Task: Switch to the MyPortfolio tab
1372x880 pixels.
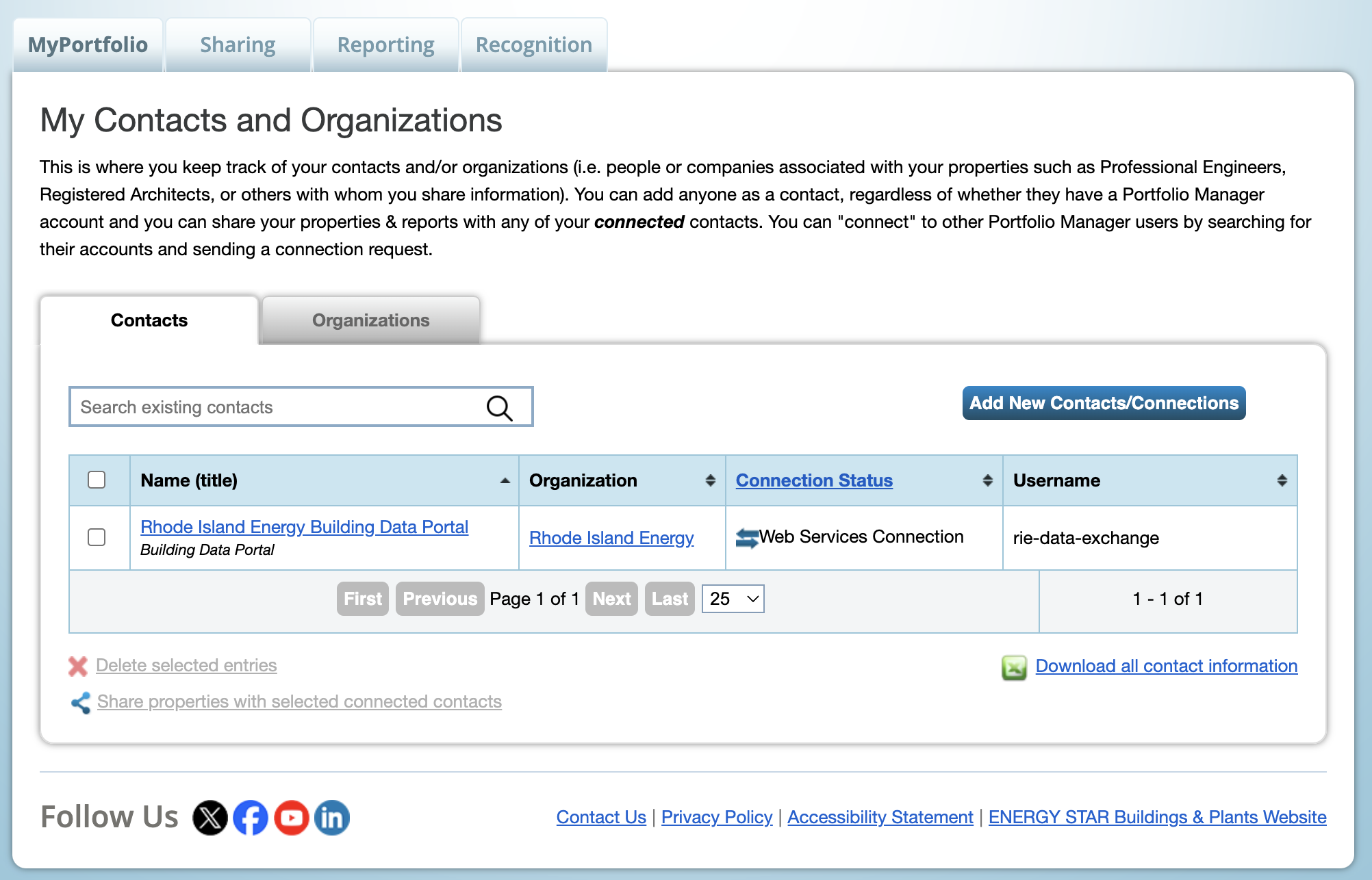Action: click(88, 44)
